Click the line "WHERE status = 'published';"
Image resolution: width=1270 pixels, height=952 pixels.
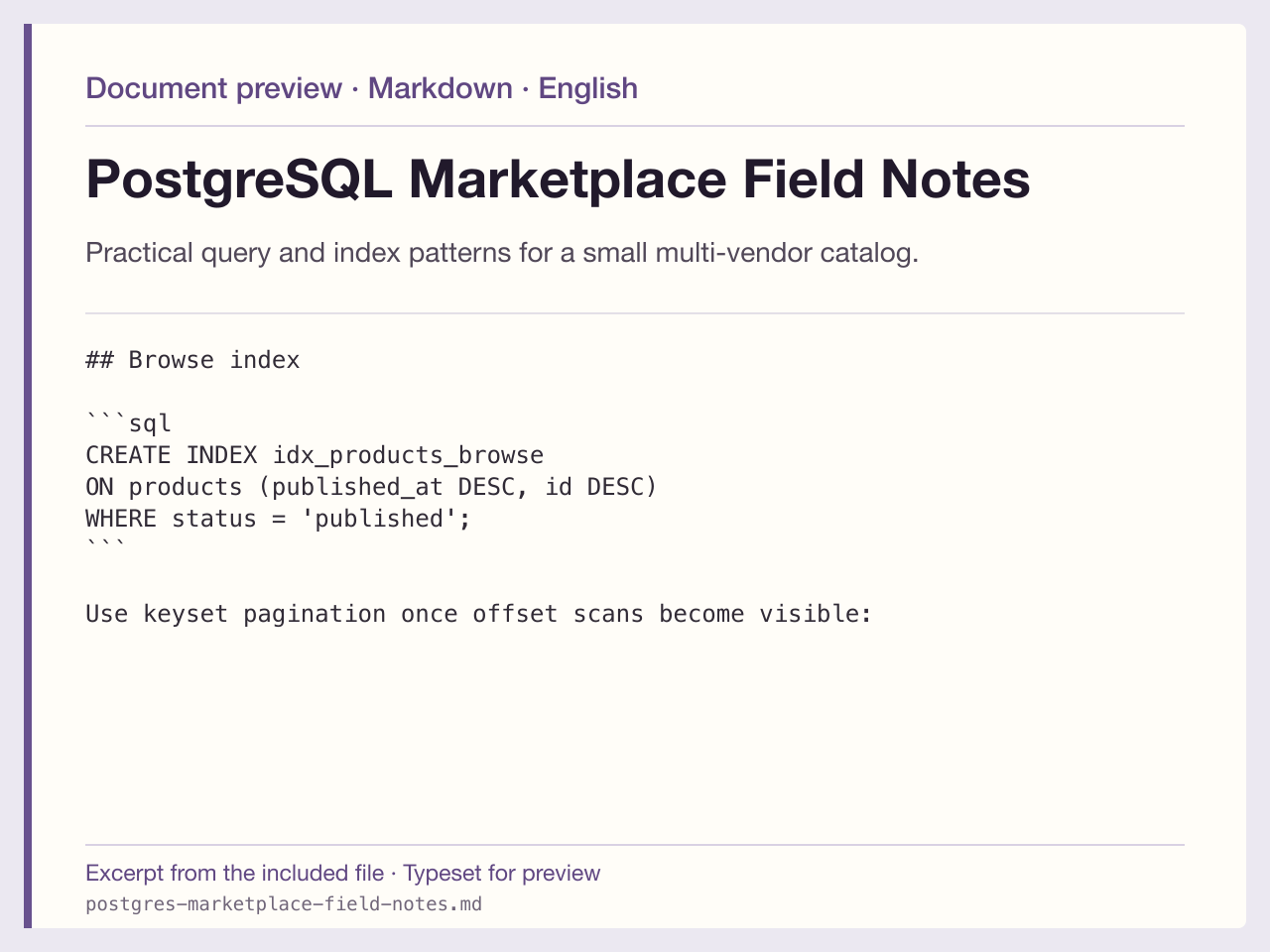[x=279, y=519]
